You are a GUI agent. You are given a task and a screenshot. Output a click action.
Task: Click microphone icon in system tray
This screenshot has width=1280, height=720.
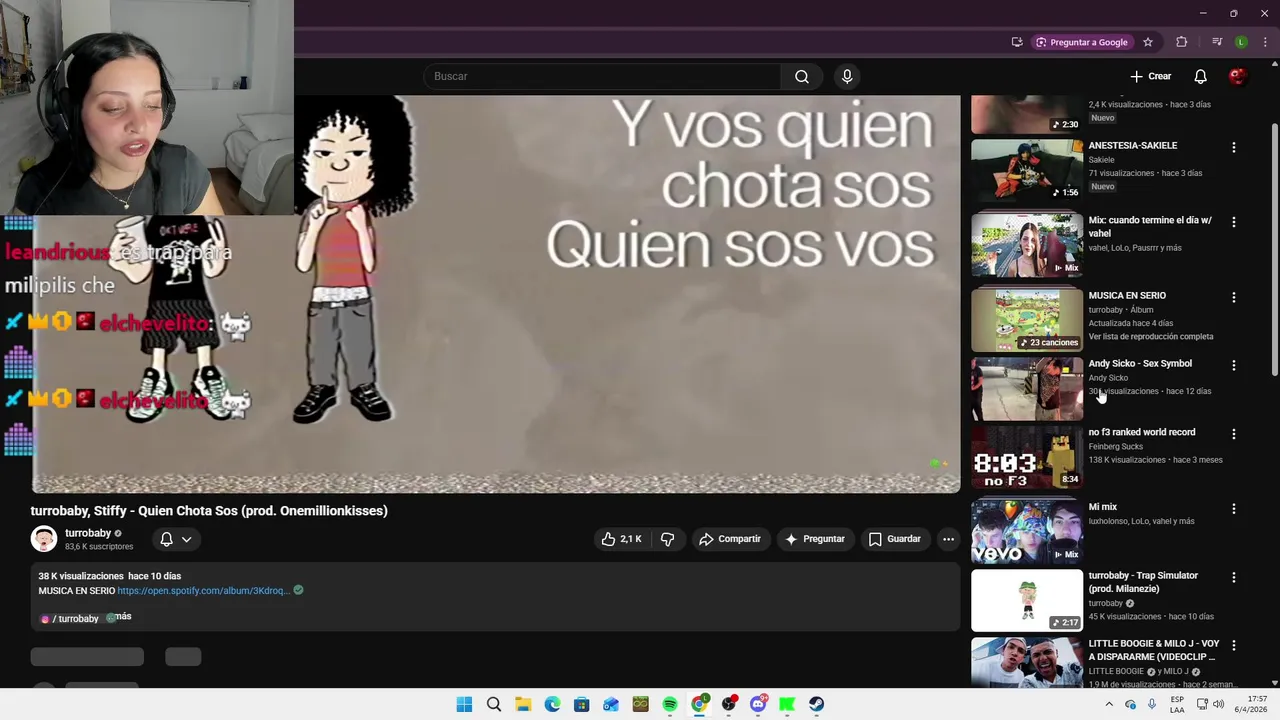point(1152,704)
